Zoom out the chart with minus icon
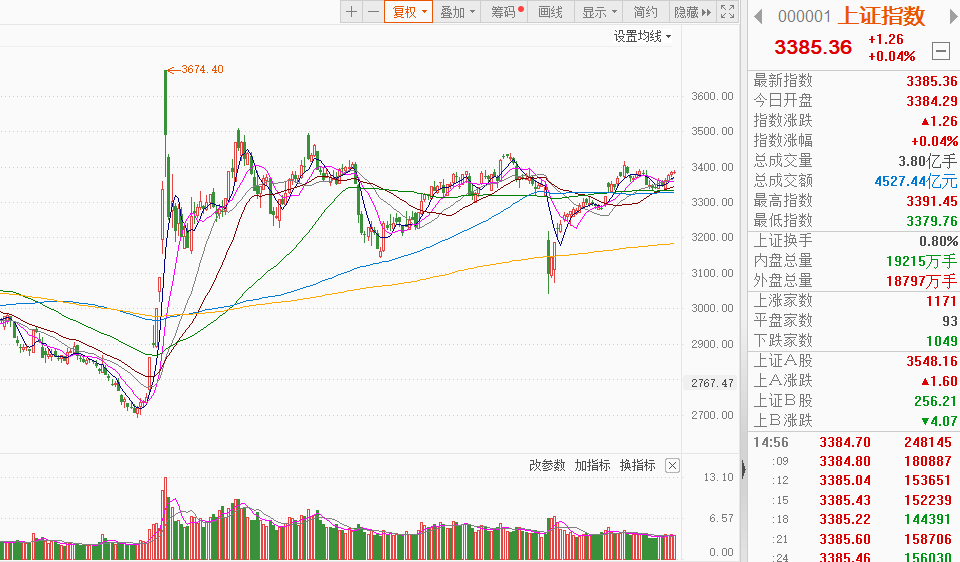Image resolution: width=960 pixels, height=562 pixels. tap(373, 12)
